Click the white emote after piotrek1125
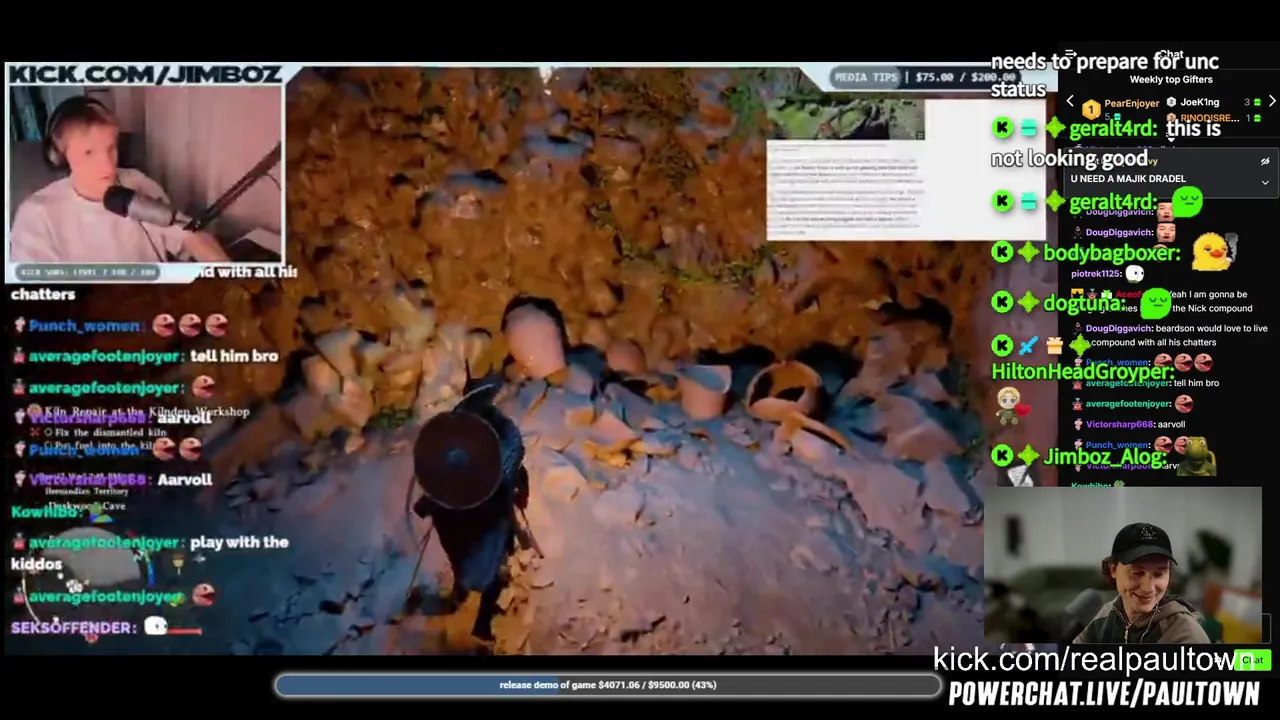1280x720 pixels. (x=1134, y=273)
